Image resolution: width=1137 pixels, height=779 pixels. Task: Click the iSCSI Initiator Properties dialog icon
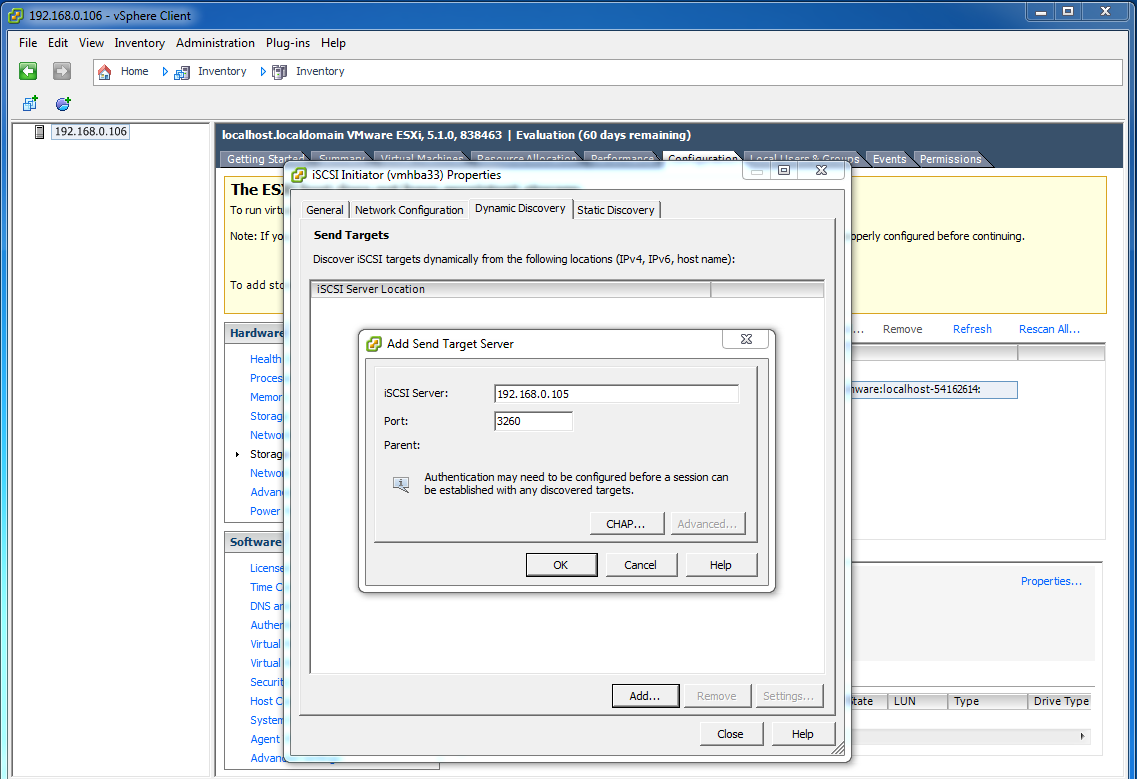pyautogui.click(x=299, y=175)
